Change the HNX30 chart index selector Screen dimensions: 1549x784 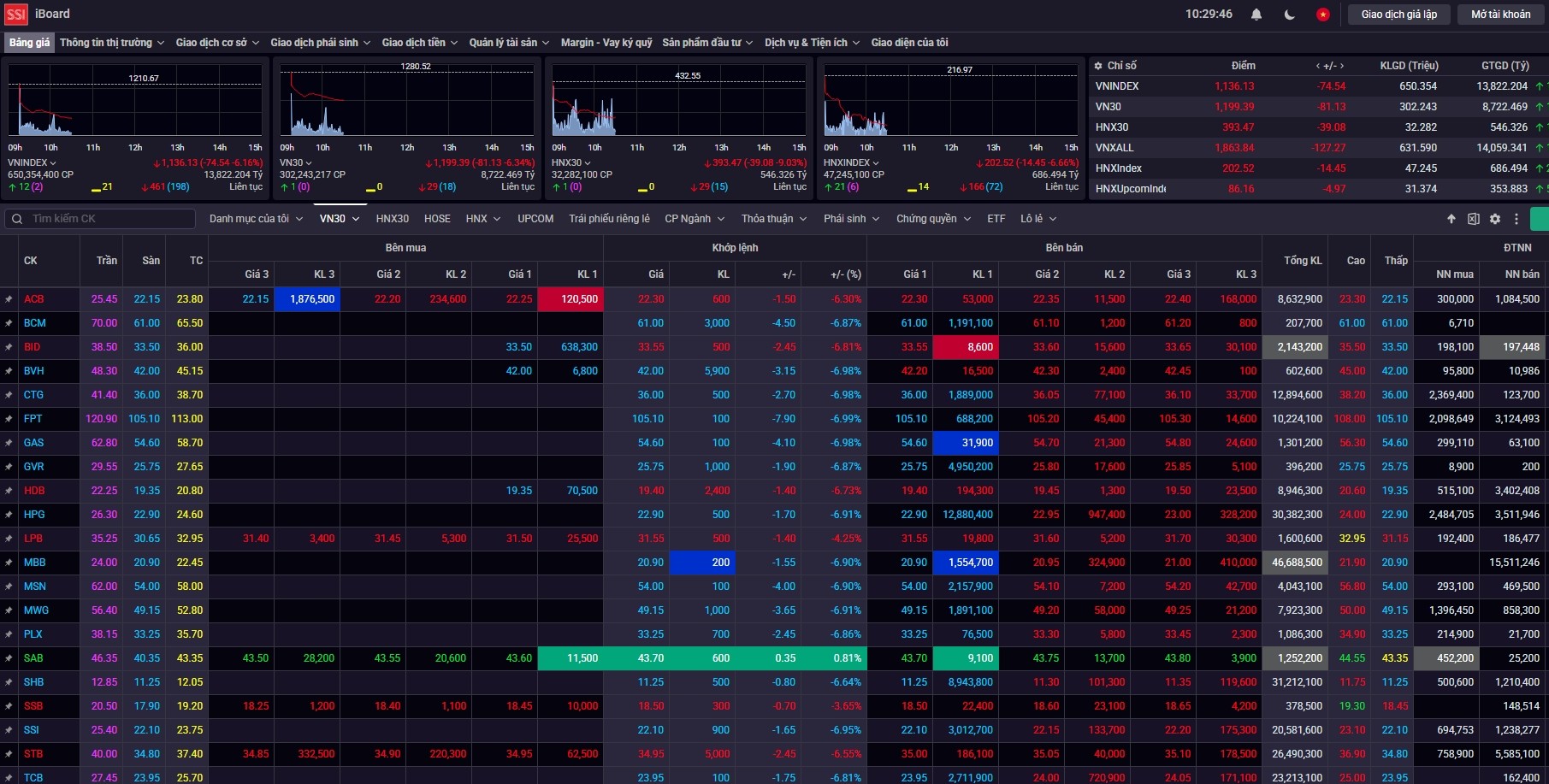pos(572,162)
